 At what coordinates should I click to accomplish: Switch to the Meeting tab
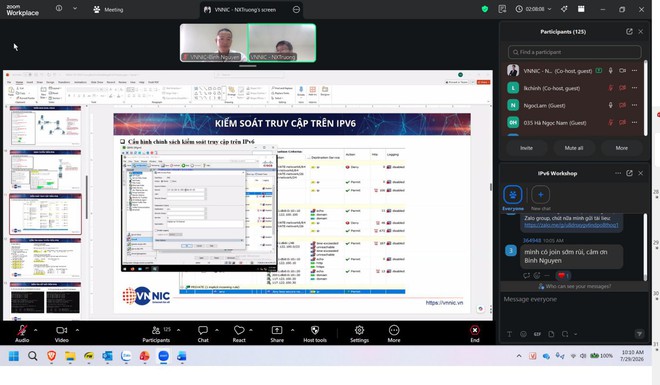108,9
